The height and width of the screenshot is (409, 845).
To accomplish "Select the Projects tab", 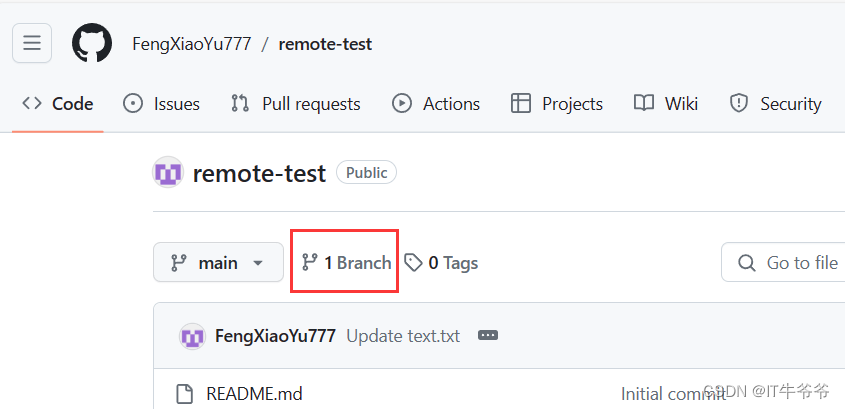I will [557, 103].
